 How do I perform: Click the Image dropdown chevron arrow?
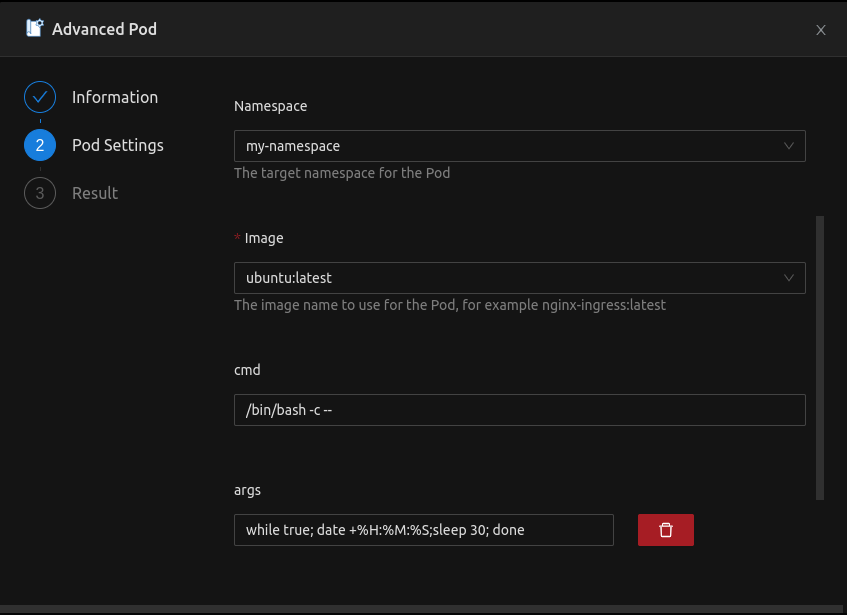pos(789,278)
